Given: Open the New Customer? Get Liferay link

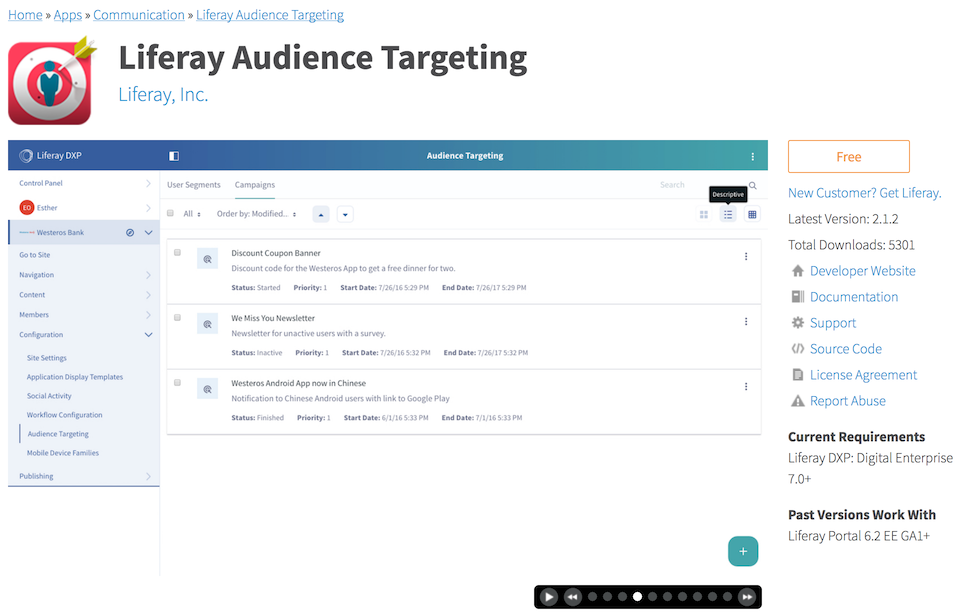Looking at the screenshot, I should tap(864, 193).
